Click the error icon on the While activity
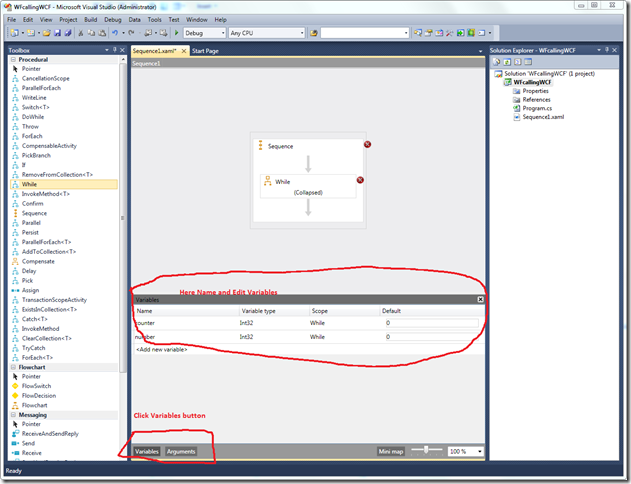 [x=360, y=180]
